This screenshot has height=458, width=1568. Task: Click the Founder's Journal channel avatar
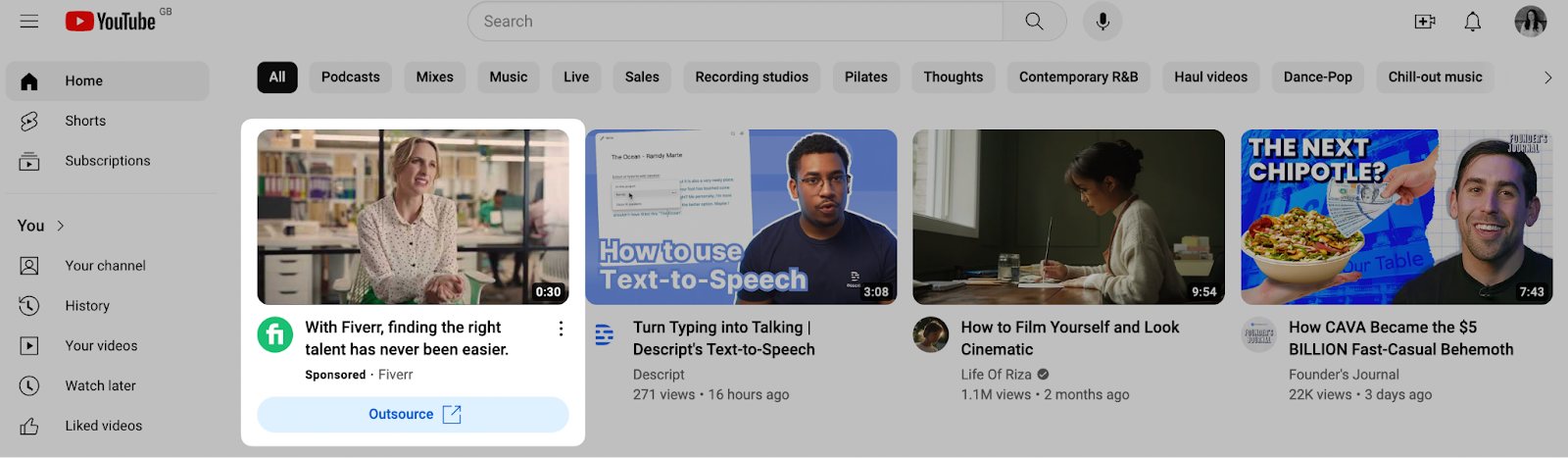point(1259,334)
